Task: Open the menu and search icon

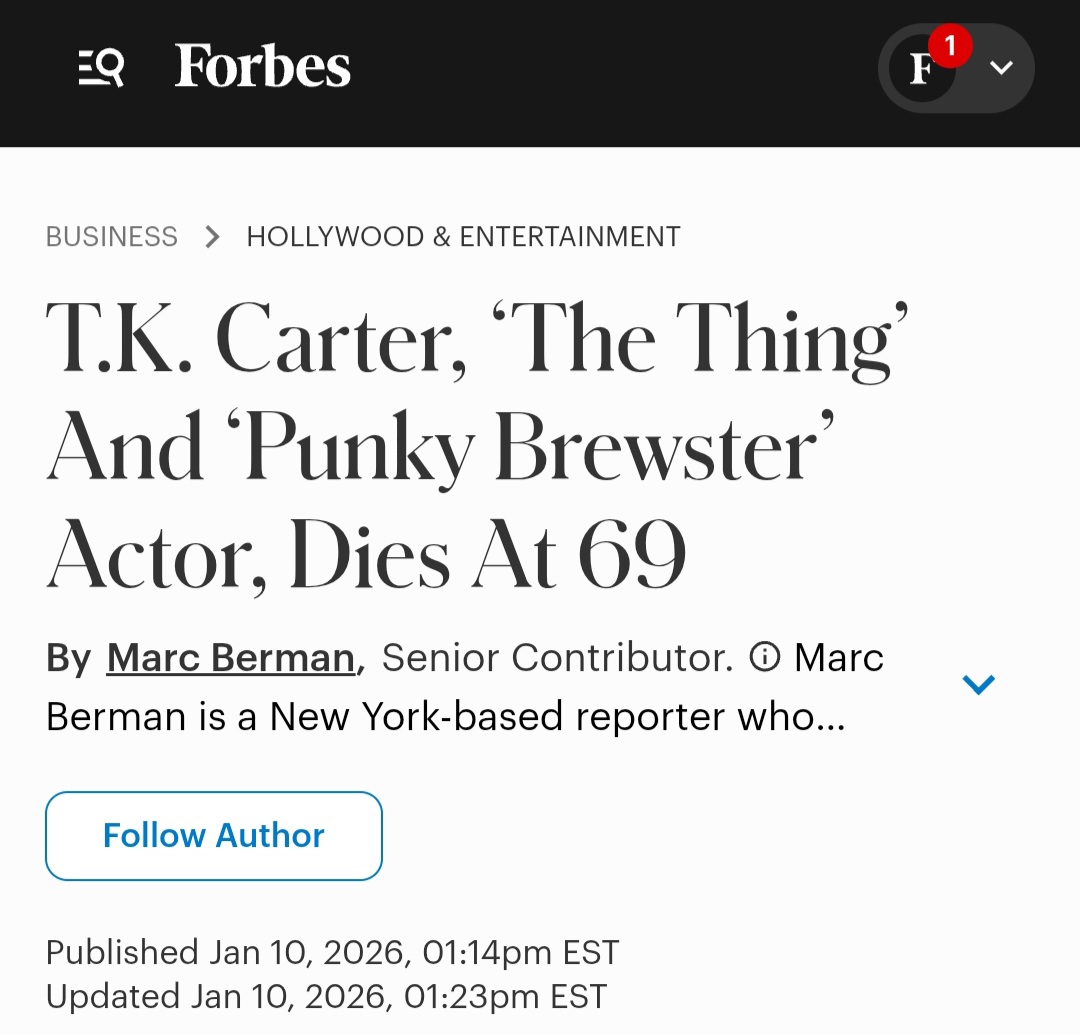Action: (x=101, y=68)
